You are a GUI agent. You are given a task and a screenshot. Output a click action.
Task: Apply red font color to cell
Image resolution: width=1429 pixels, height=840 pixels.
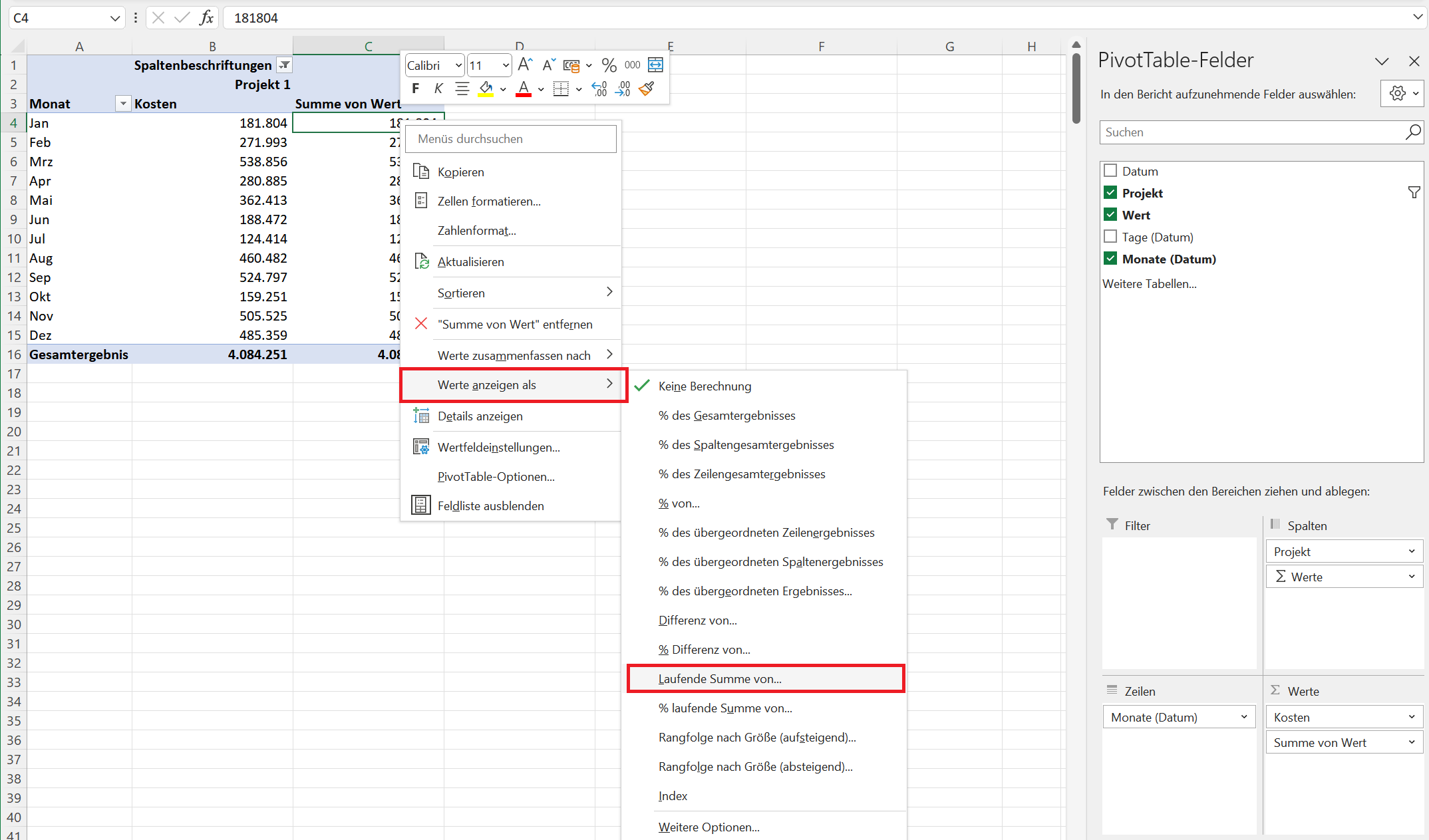point(524,88)
